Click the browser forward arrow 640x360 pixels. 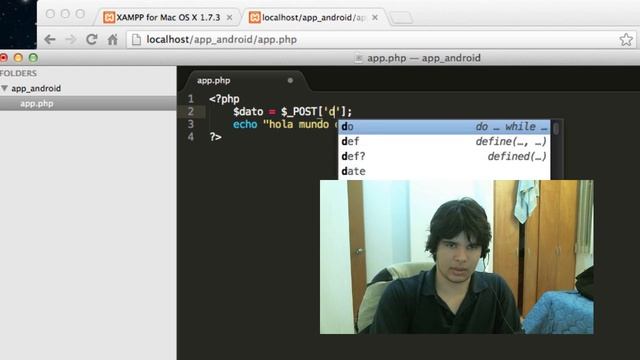71,40
